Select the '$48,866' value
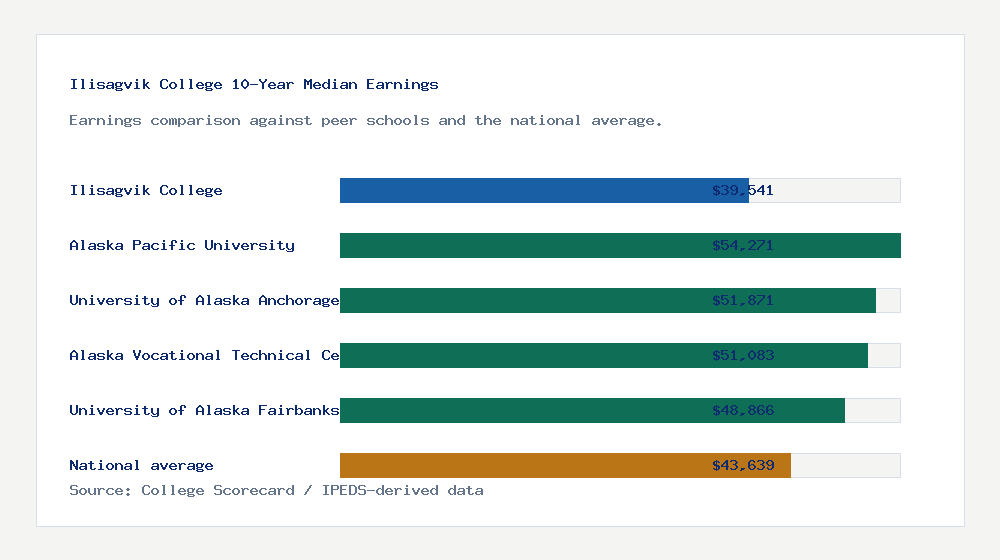 [743, 410]
